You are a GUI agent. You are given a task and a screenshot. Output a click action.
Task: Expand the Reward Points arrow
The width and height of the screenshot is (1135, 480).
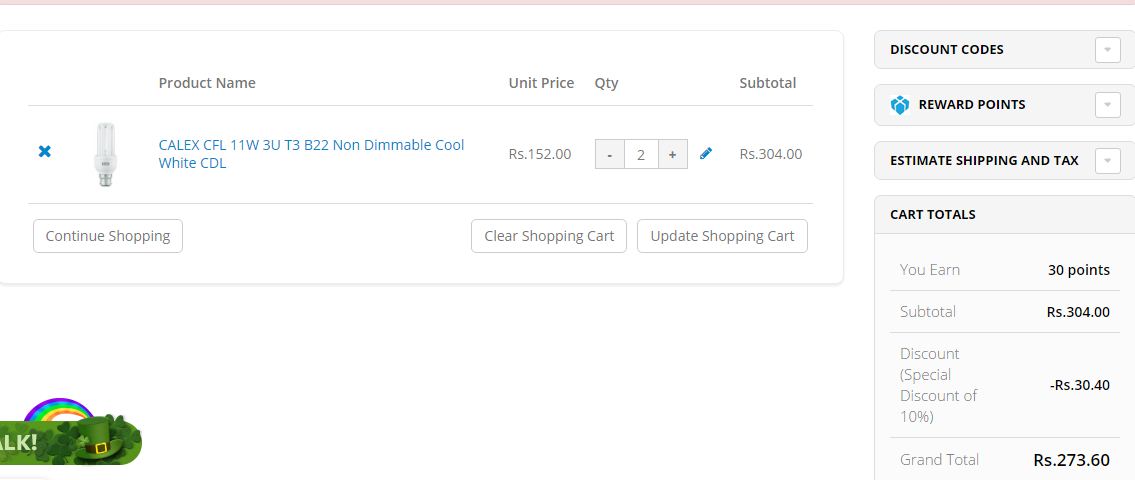pos(1107,104)
